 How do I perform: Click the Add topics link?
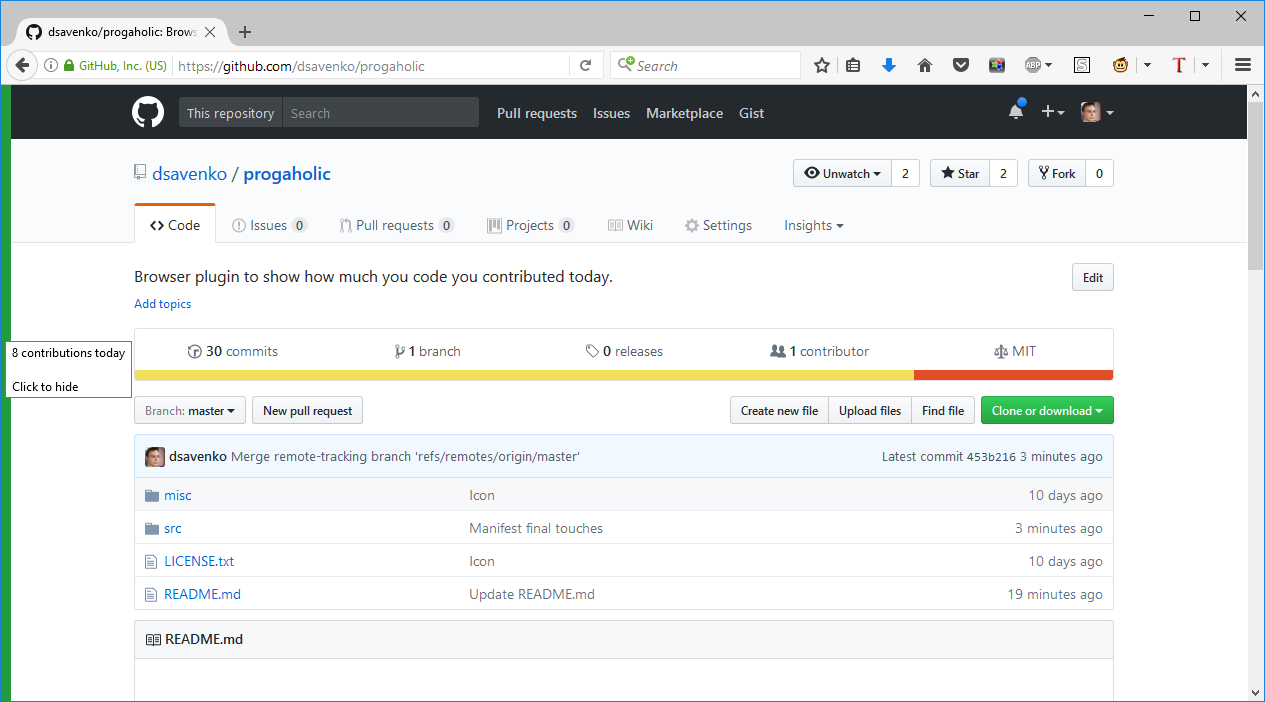[163, 304]
